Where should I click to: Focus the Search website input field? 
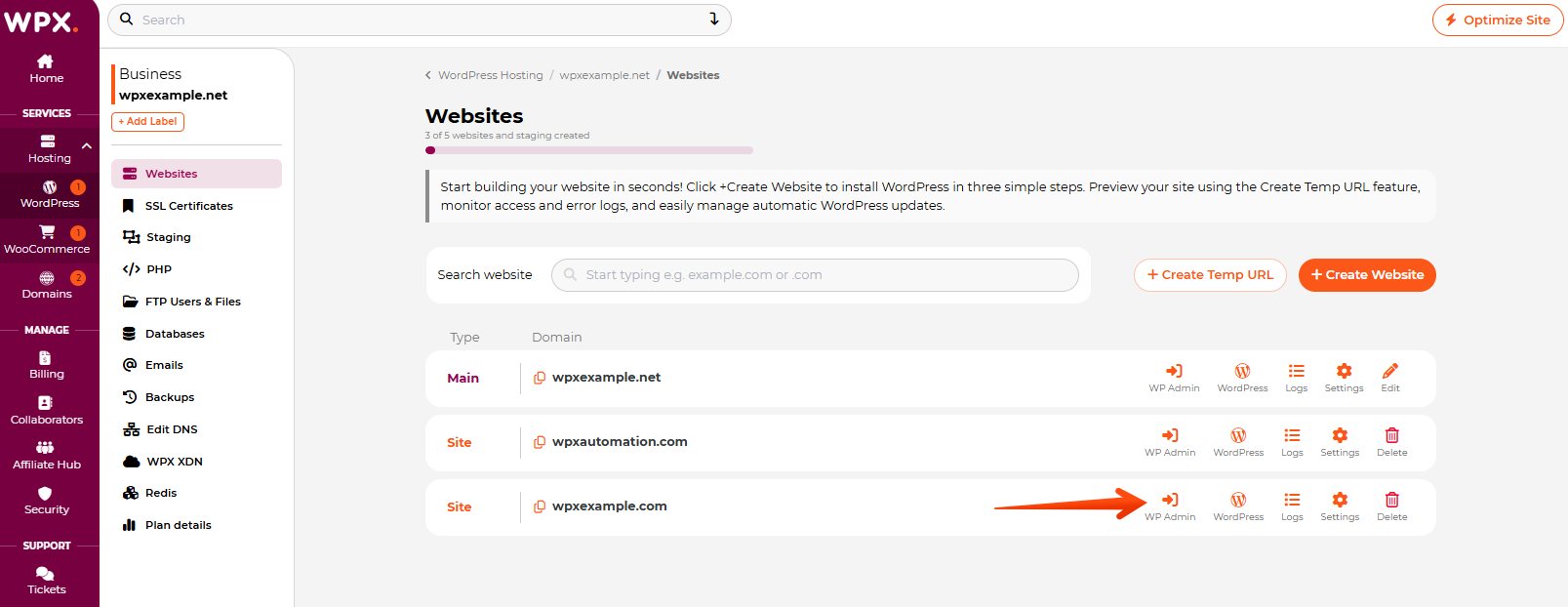(x=815, y=275)
